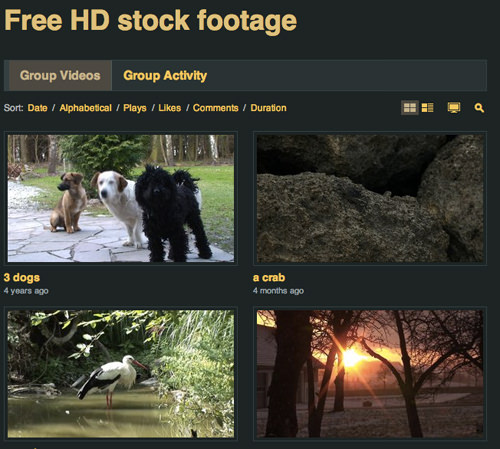The height and width of the screenshot is (449, 500).
Task: Open the crab rocks video thumbnail
Action: (370, 198)
